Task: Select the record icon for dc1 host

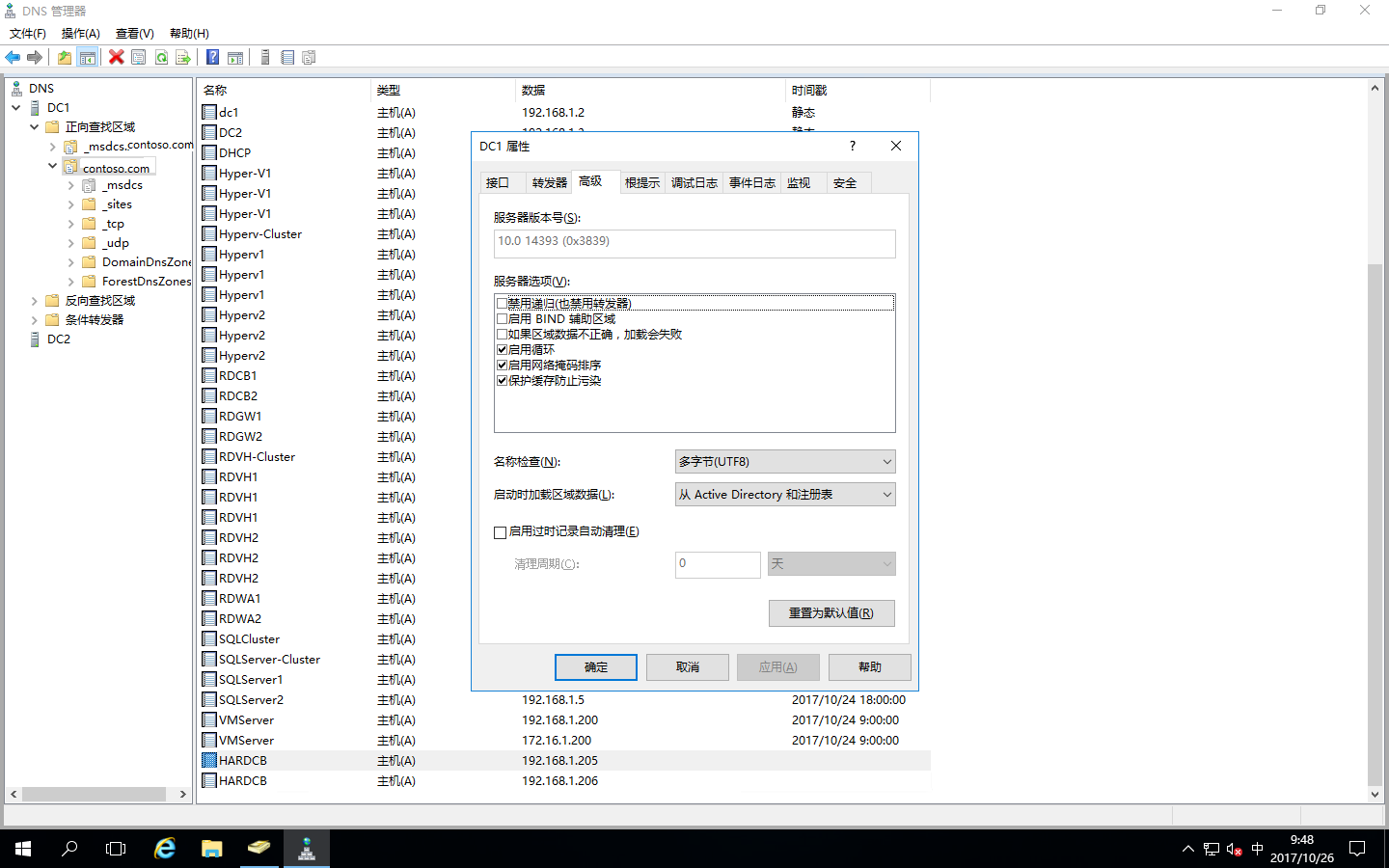Action: pyautogui.click(x=209, y=112)
